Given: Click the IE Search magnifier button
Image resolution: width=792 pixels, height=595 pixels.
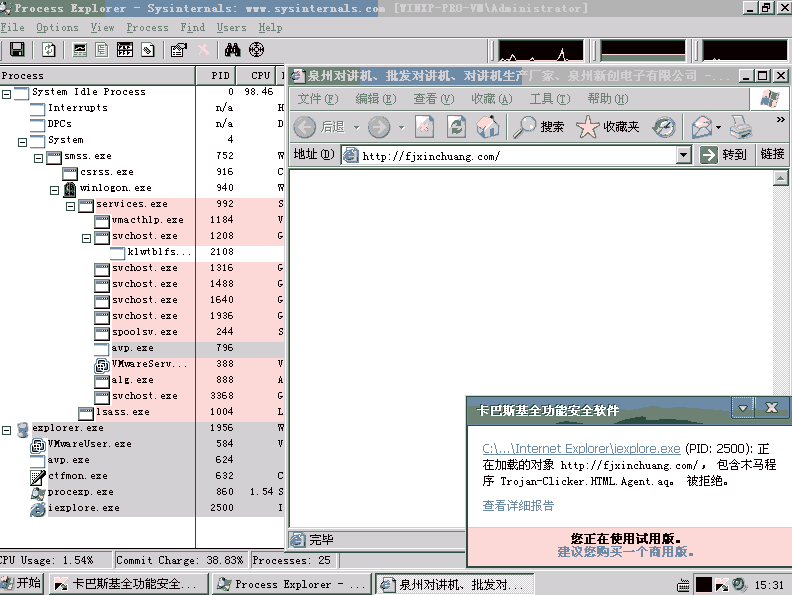Looking at the screenshot, I should point(538,127).
